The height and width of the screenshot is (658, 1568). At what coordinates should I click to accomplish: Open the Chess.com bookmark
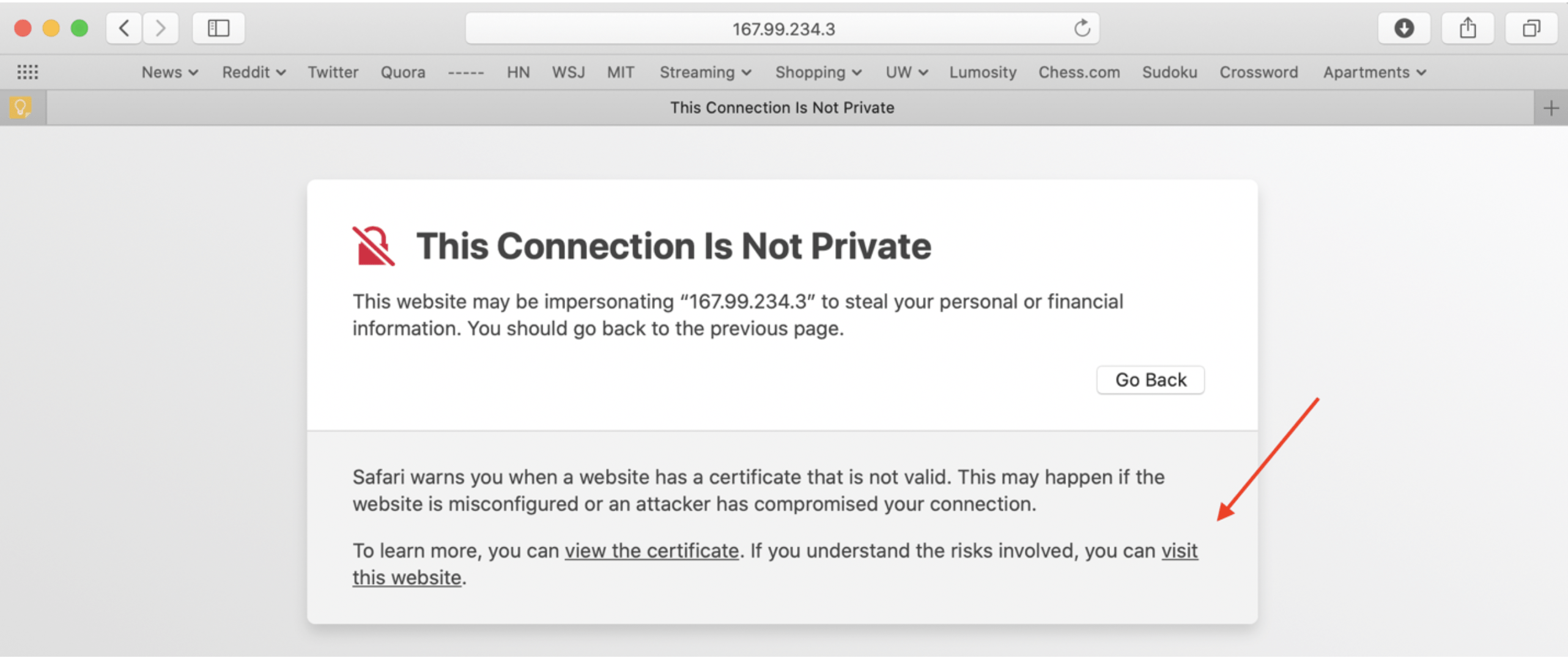click(1079, 72)
